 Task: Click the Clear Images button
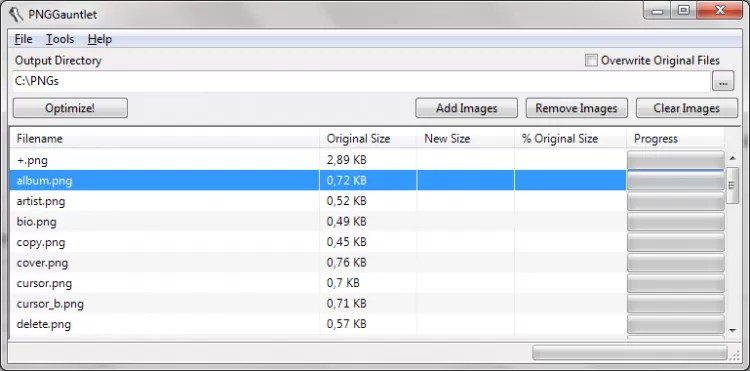tap(686, 108)
